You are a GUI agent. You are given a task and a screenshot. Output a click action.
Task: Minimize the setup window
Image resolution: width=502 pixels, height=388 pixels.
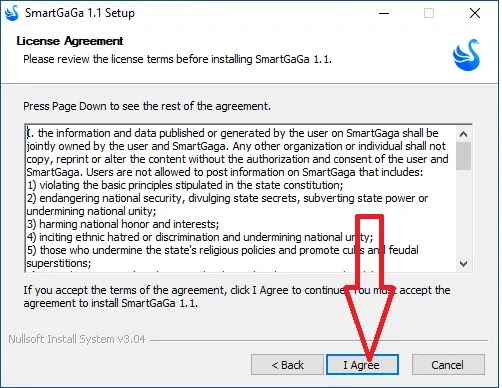pos(384,13)
